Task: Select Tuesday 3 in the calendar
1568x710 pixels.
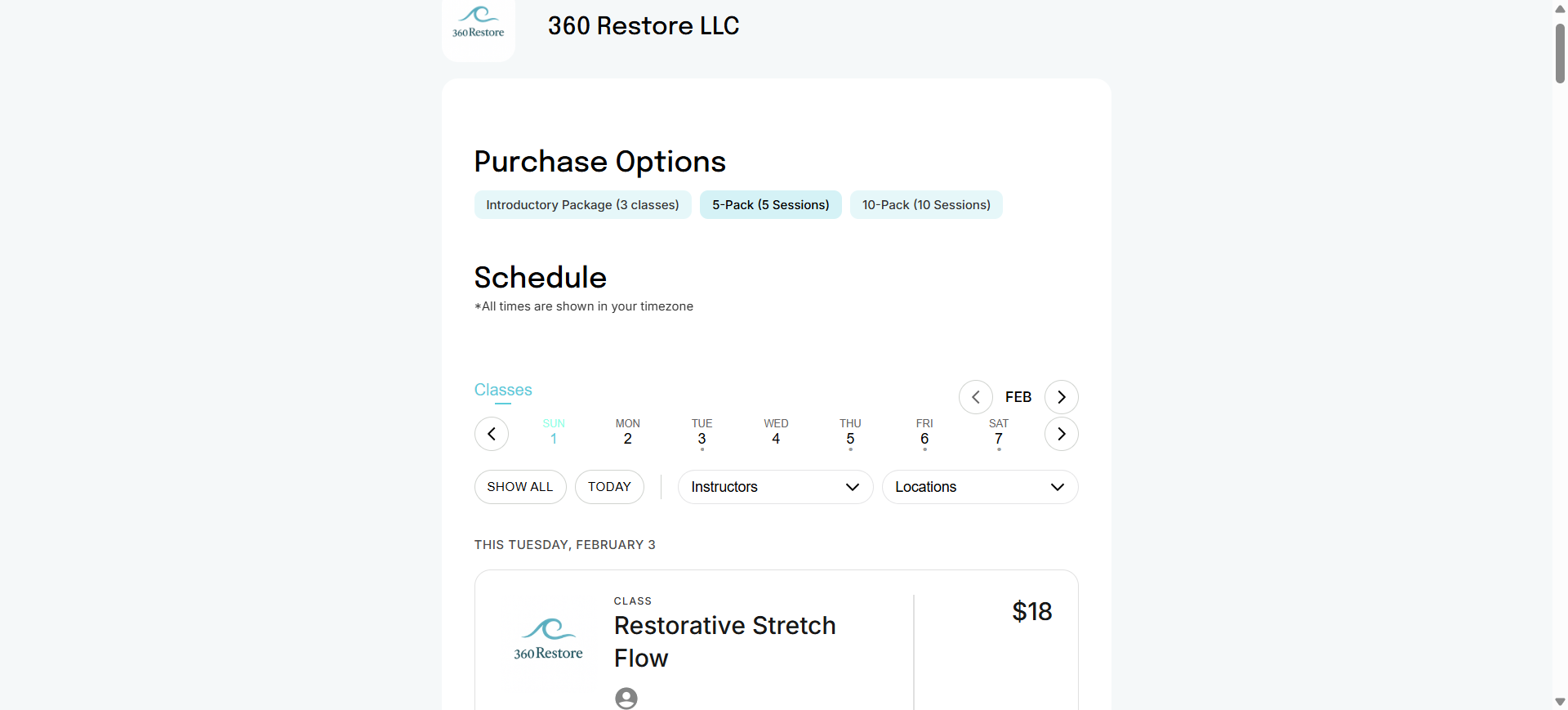Action: point(702,433)
